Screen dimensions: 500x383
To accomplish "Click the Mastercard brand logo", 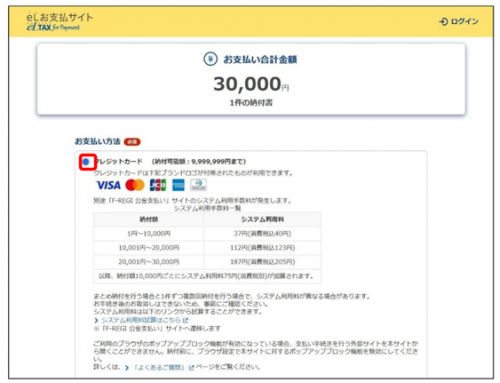I will point(135,185).
